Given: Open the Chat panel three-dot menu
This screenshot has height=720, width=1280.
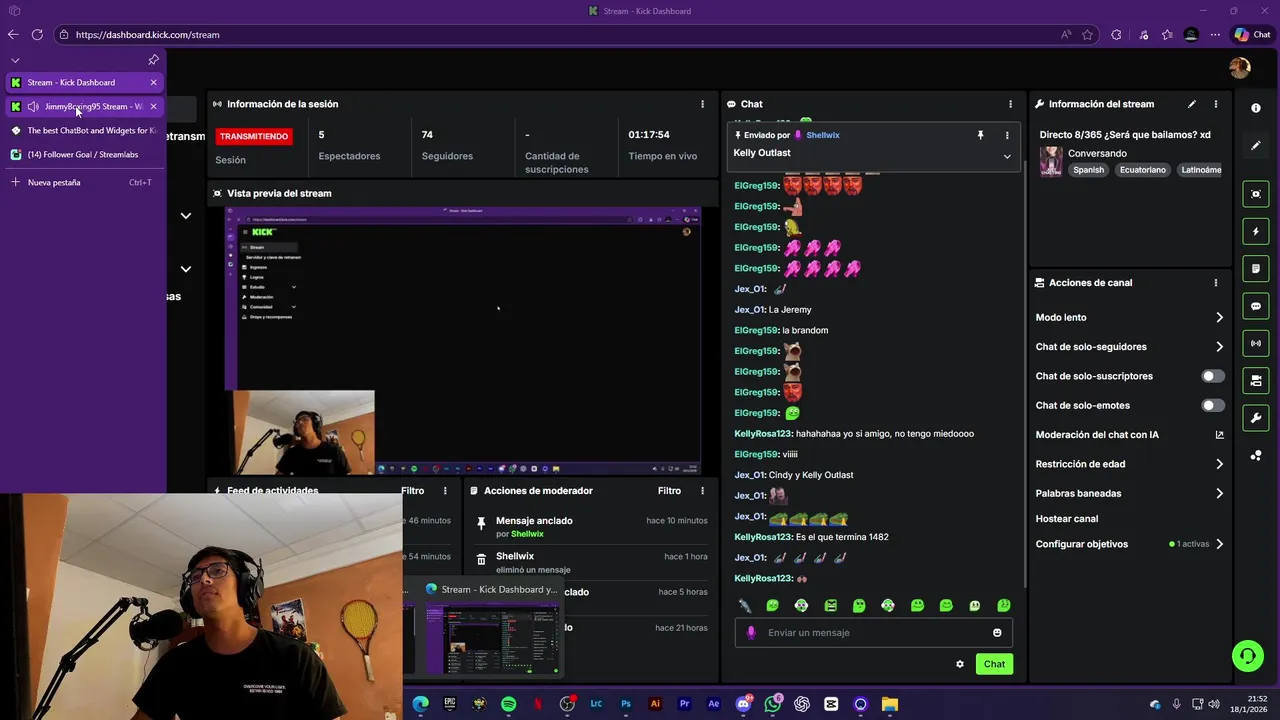Looking at the screenshot, I should point(1010,104).
